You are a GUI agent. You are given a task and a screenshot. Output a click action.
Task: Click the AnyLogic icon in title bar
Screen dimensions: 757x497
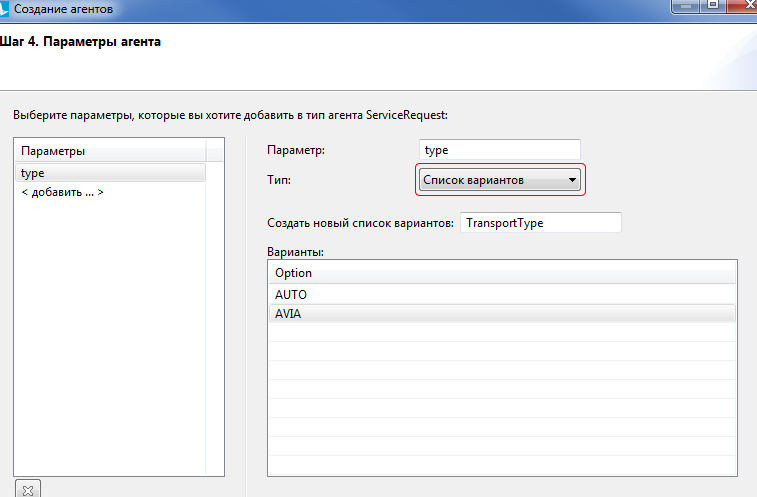pos(5,8)
